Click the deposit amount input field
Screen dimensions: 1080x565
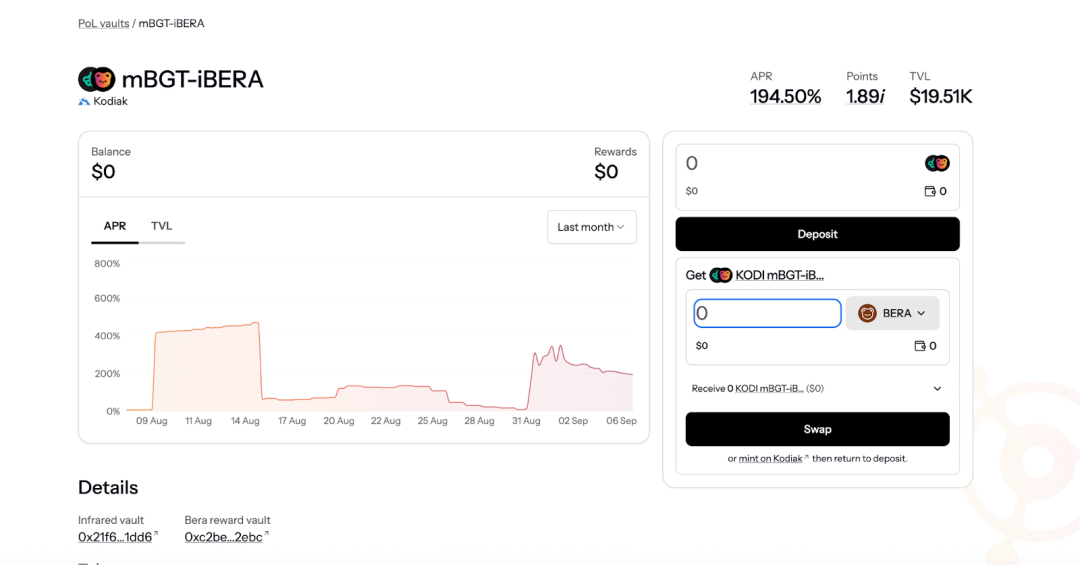pyautogui.click(x=800, y=164)
